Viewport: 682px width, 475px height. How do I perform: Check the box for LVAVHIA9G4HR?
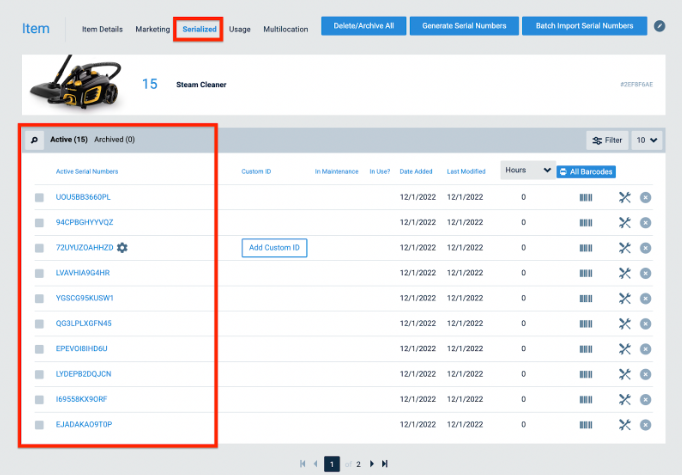tap(39, 273)
